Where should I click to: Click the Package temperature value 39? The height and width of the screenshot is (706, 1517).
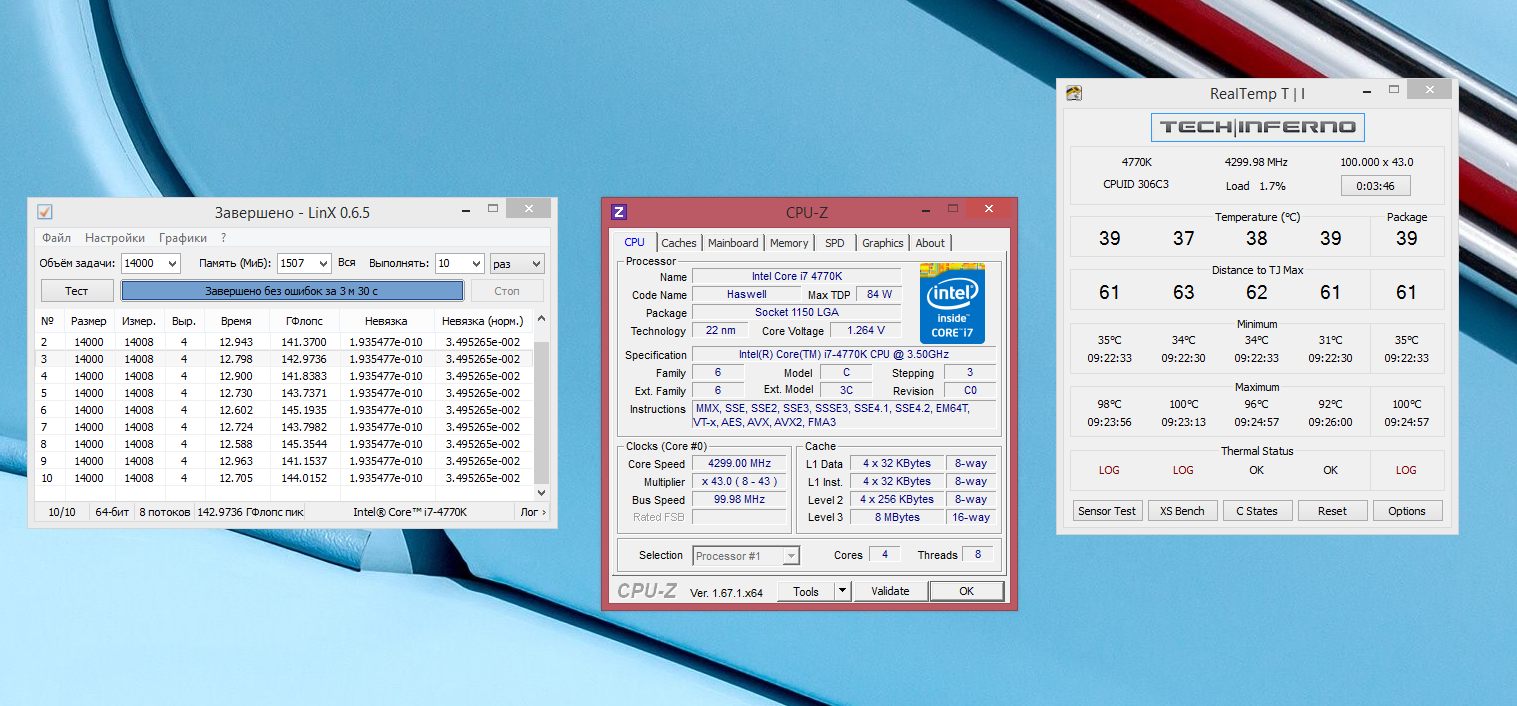1407,239
